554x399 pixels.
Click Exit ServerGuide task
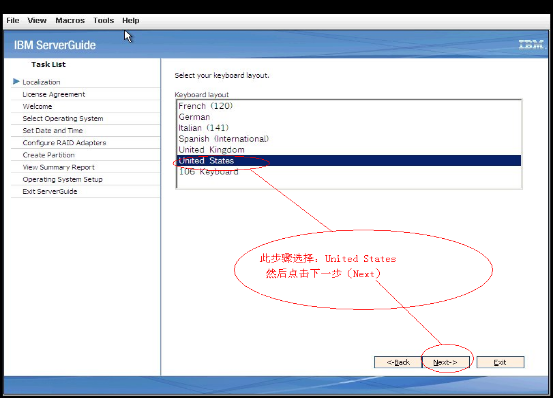[50, 192]
